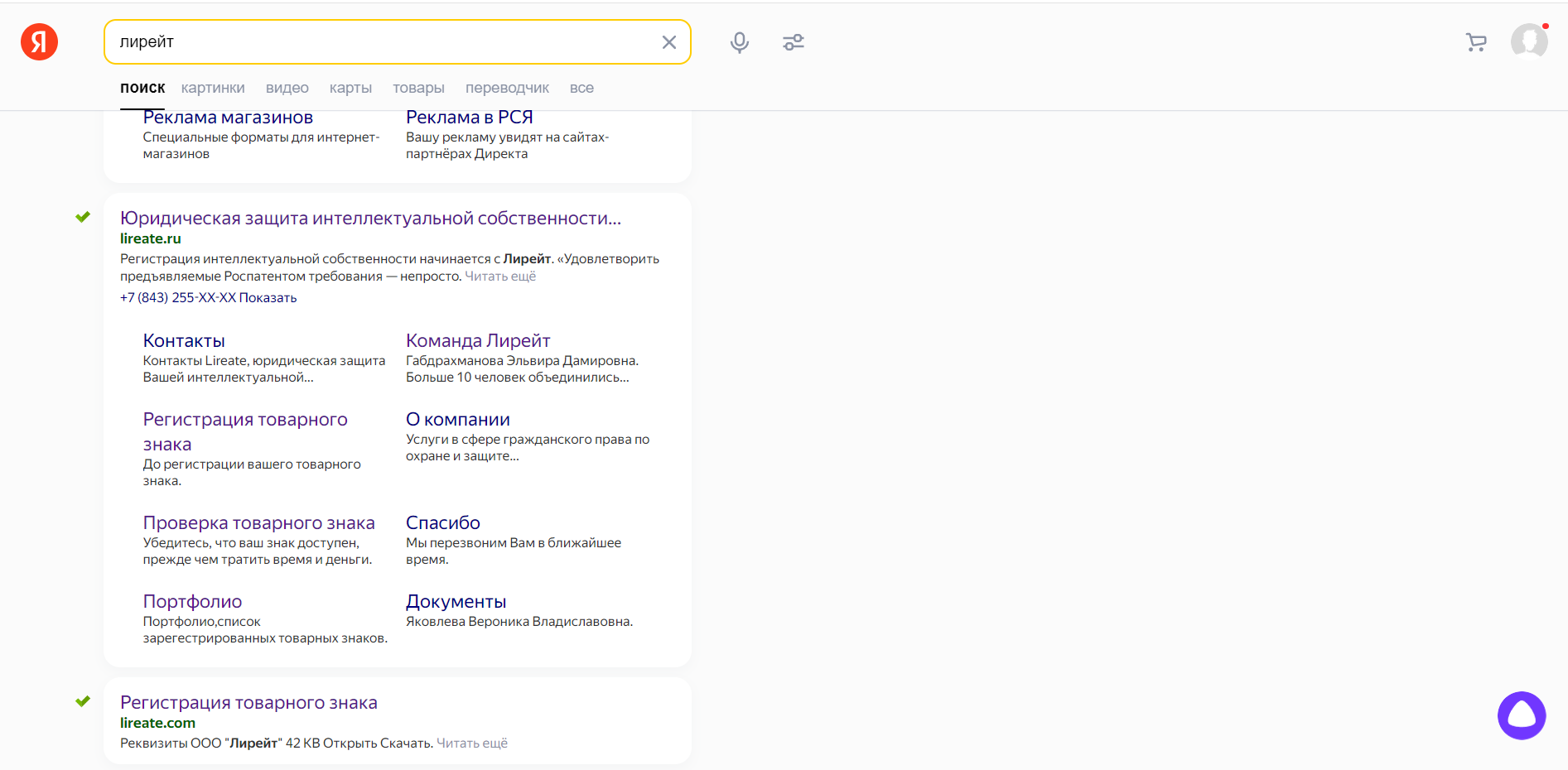Open the все services tab
The image size is (1568, 770).
pyautogui.click(x=581, y=88)
